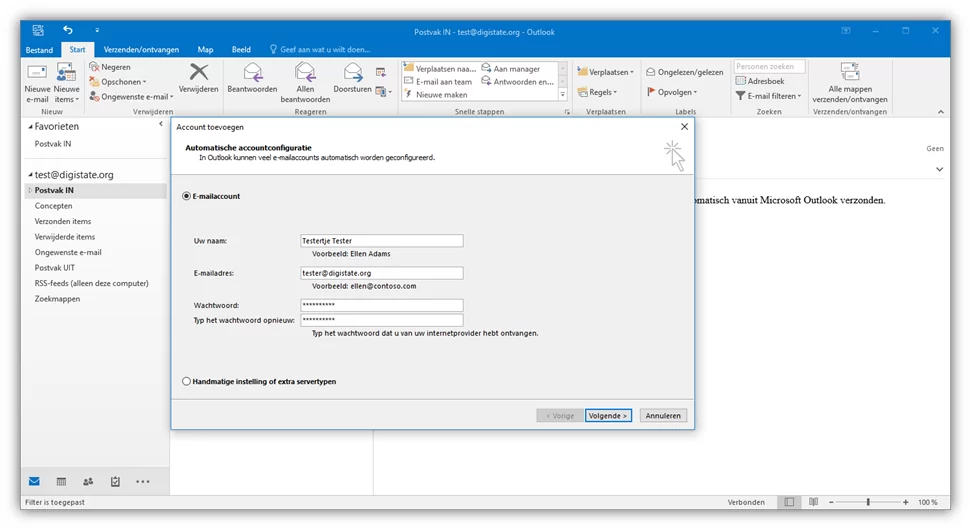Click the more navigation options dots
This screenshot has width=971, height=530.
point(142,482)
